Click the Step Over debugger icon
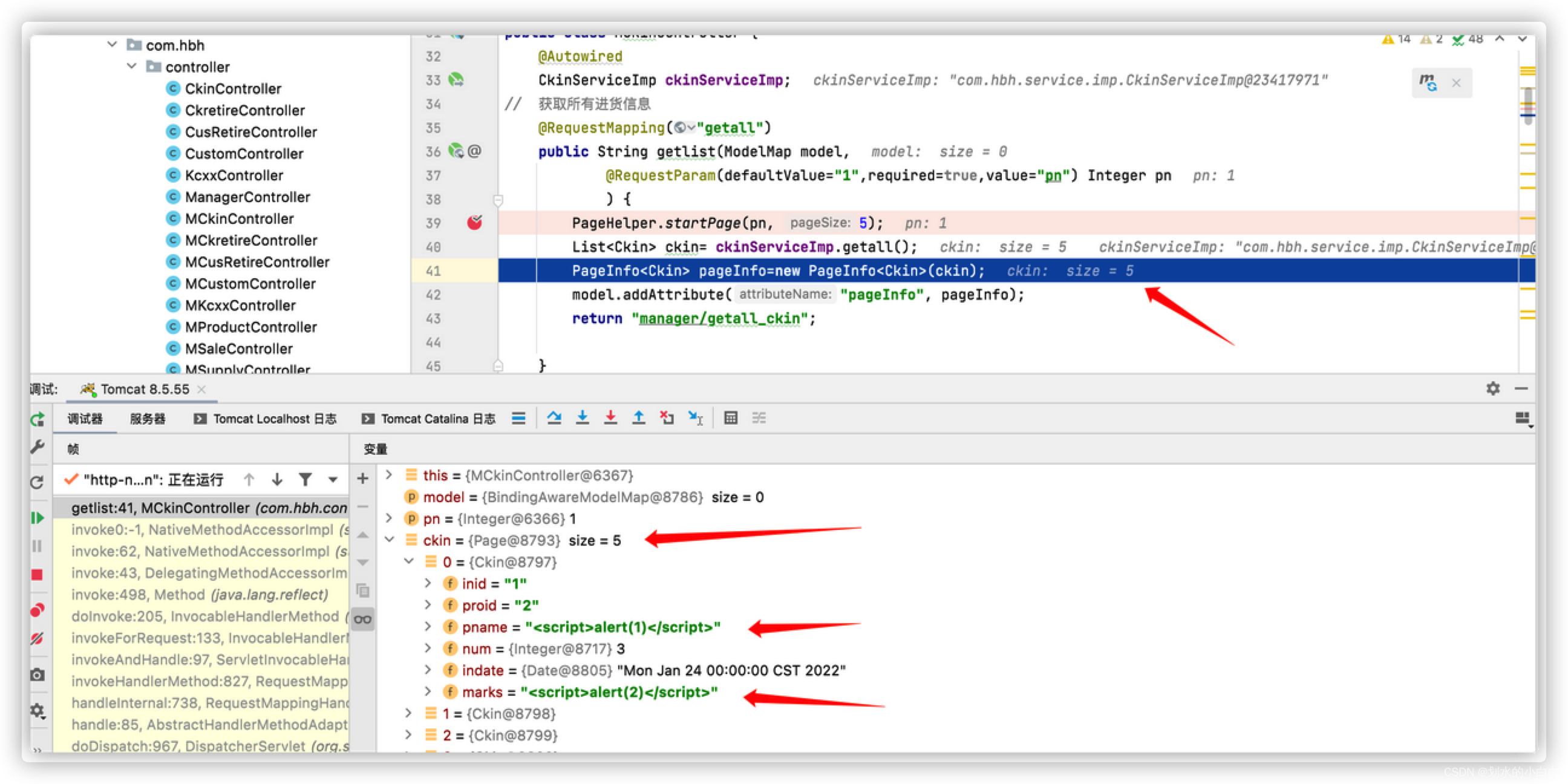Image resolution: width=1568 pixels, height=784 pixels. 554,417
